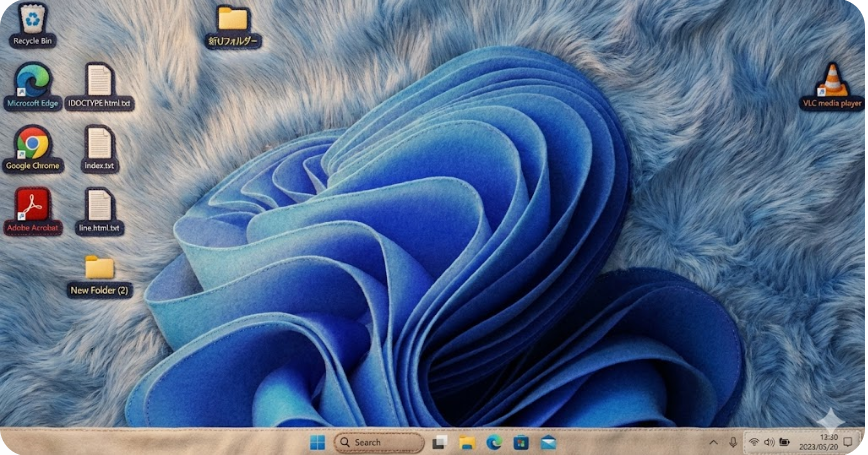Select the IDOCTYPE html.txt file icon
This screenshot has height=455, width=868.
click(x=100, y=86)
